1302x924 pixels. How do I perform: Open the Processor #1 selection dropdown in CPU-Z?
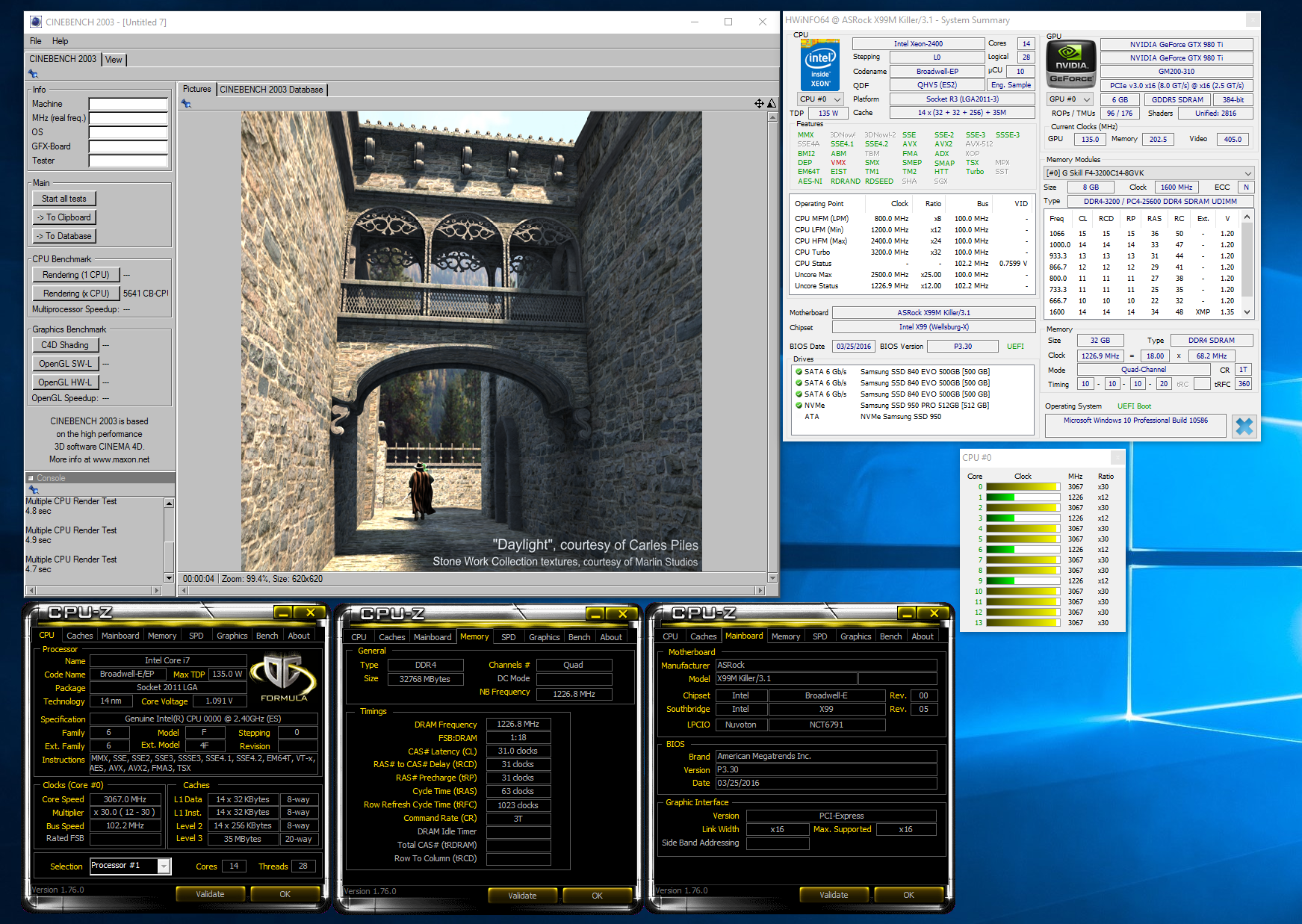[164, 866]
